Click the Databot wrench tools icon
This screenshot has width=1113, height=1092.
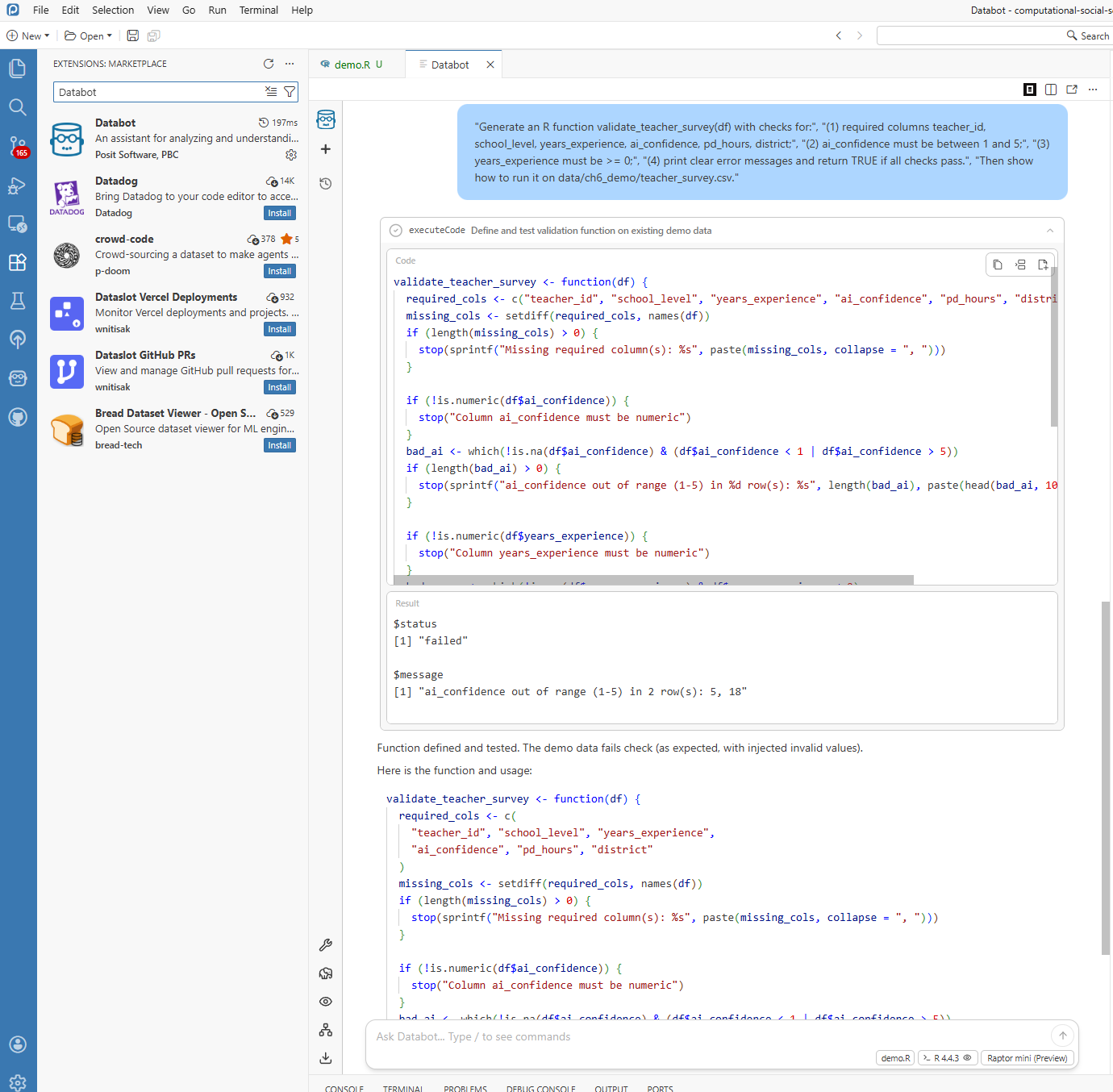326,944
